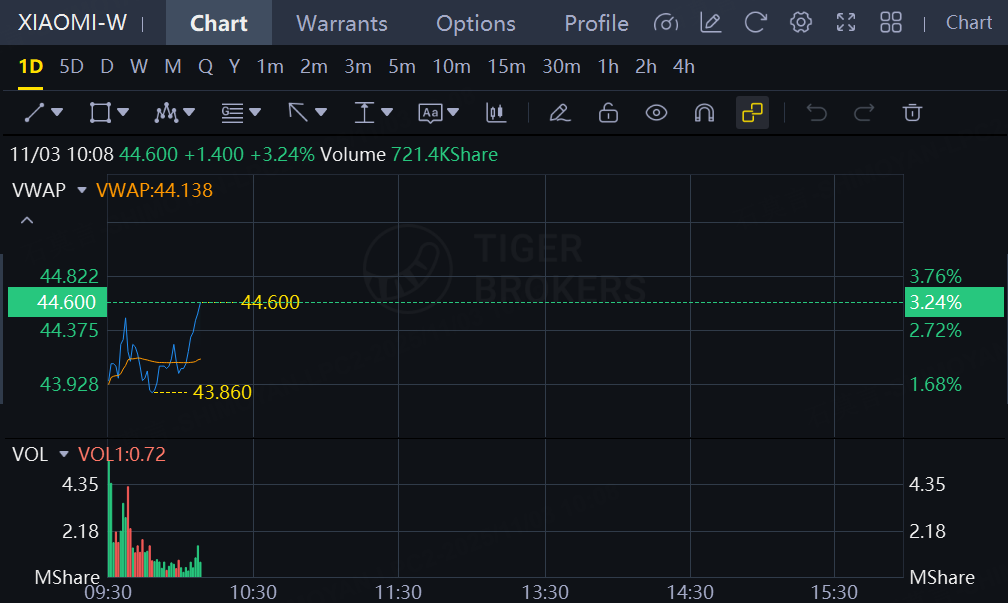
Task: Click the refresh chart icon
Action: coord(756,22)
